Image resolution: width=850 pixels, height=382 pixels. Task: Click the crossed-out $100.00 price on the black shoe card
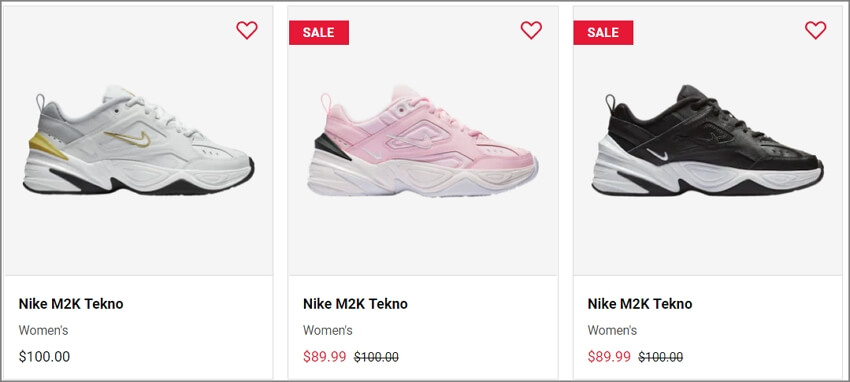(661, 357)
